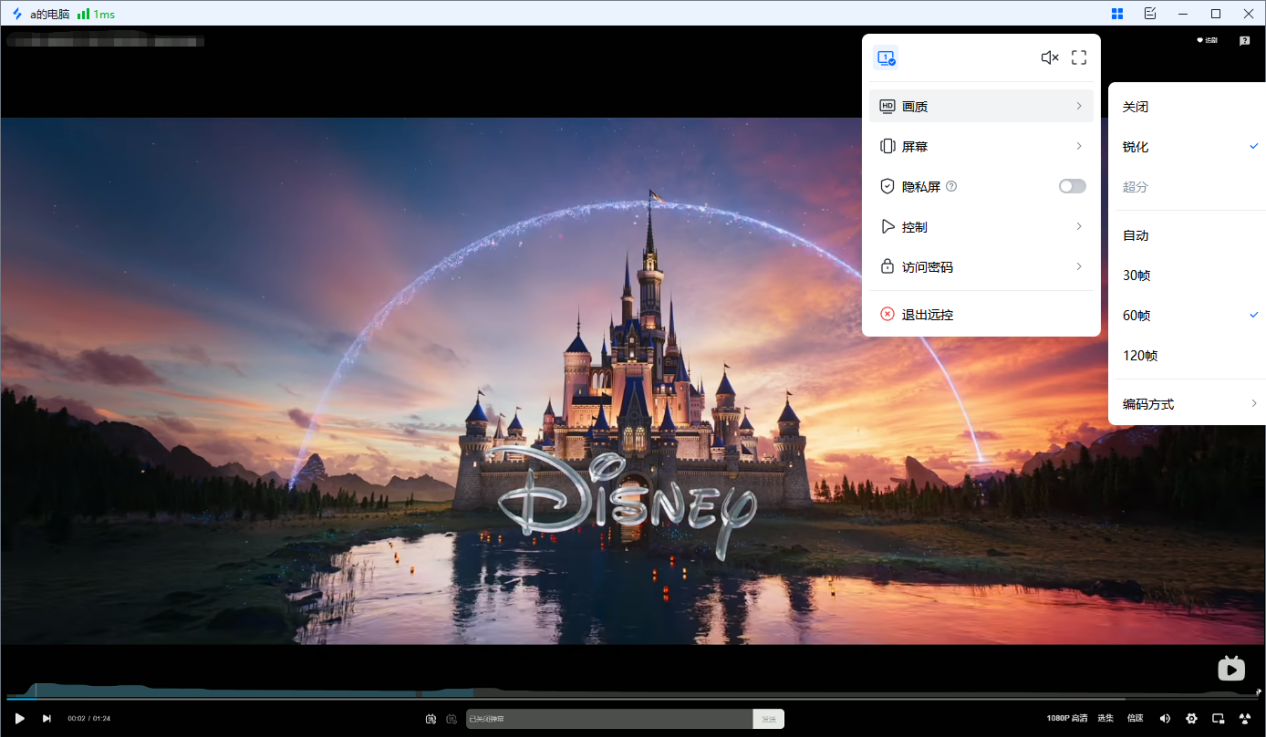This screenshot has height=737, width=1266.
Task: Expand the 屏幕 screen submenu
Action: click(x=980, y=146)
